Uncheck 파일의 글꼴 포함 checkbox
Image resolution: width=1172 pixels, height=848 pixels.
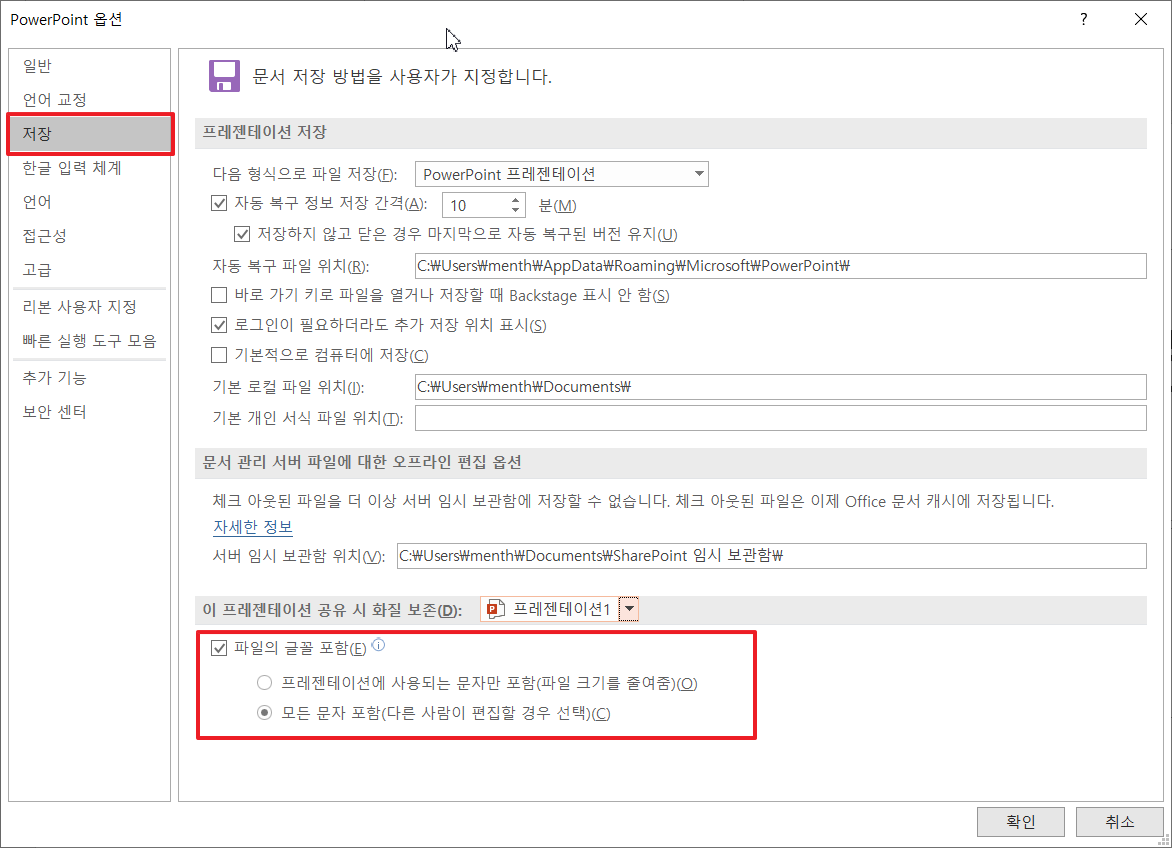coord(219,648)
